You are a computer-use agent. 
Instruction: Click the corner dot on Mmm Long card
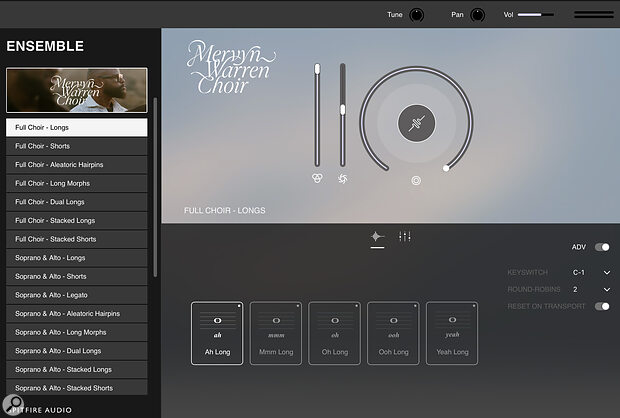[297, 306]
